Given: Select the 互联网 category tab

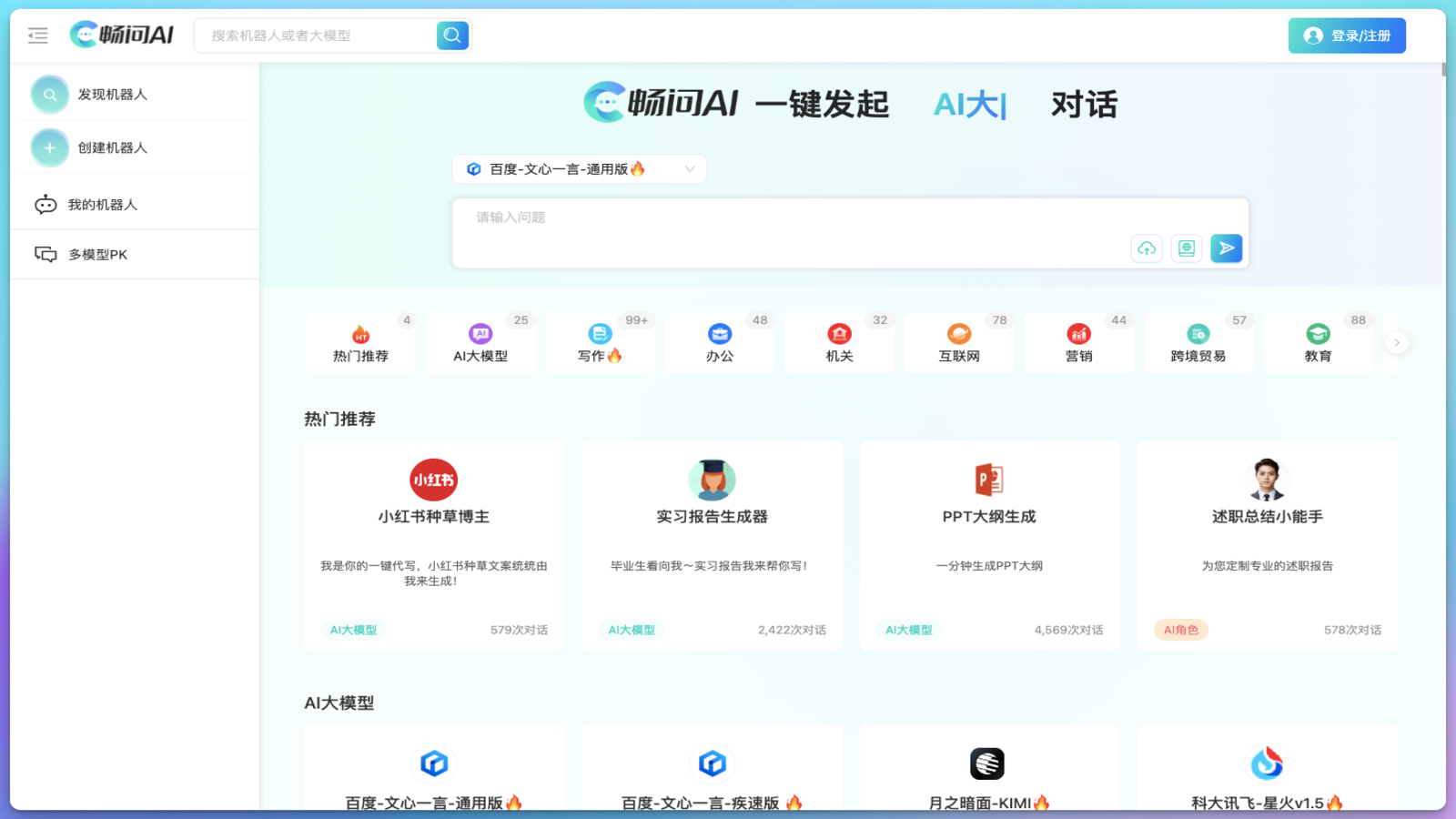Looking at the screenshot, I should click(959, 343).
